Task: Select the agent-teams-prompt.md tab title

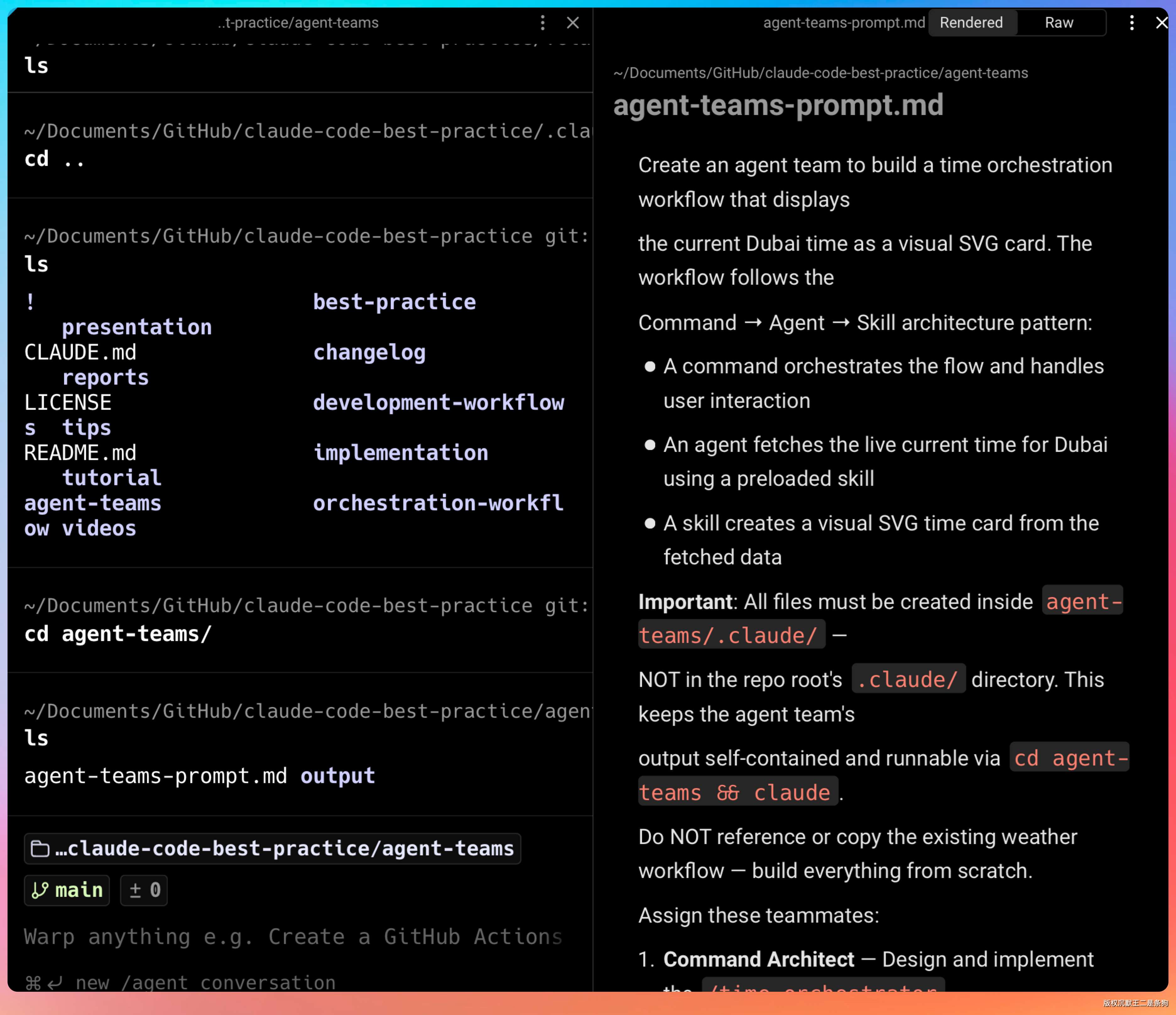Action: pos(843,23)
